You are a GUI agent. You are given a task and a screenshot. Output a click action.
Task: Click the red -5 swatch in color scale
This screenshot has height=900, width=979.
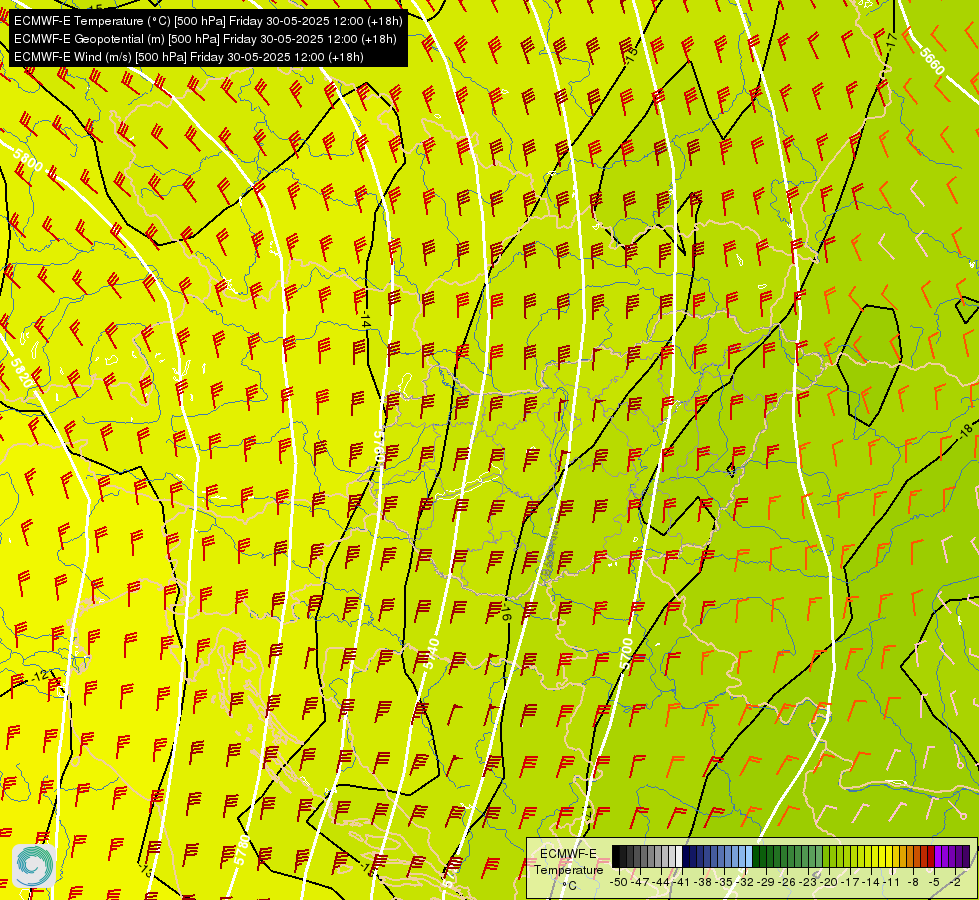point(931,856)
